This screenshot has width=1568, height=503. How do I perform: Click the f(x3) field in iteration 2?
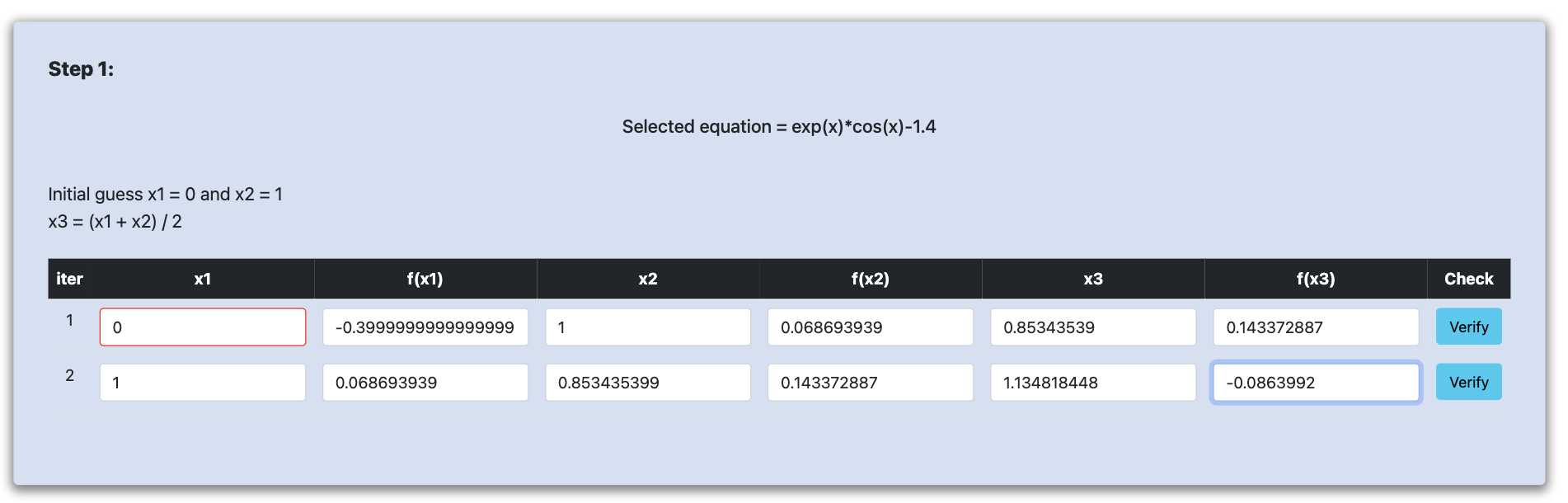click(x=1316, y=383)
